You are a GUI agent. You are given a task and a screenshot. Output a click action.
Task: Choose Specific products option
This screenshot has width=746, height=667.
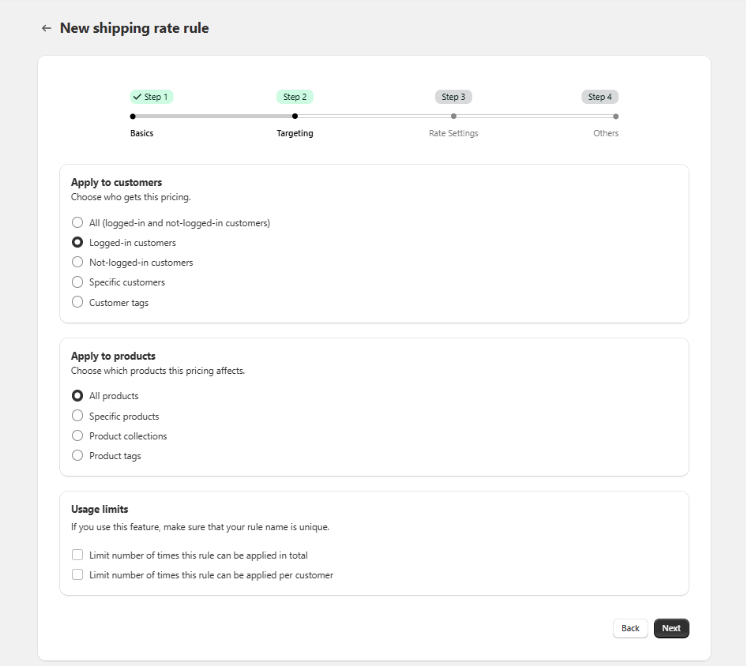click(x=78, y=416)
